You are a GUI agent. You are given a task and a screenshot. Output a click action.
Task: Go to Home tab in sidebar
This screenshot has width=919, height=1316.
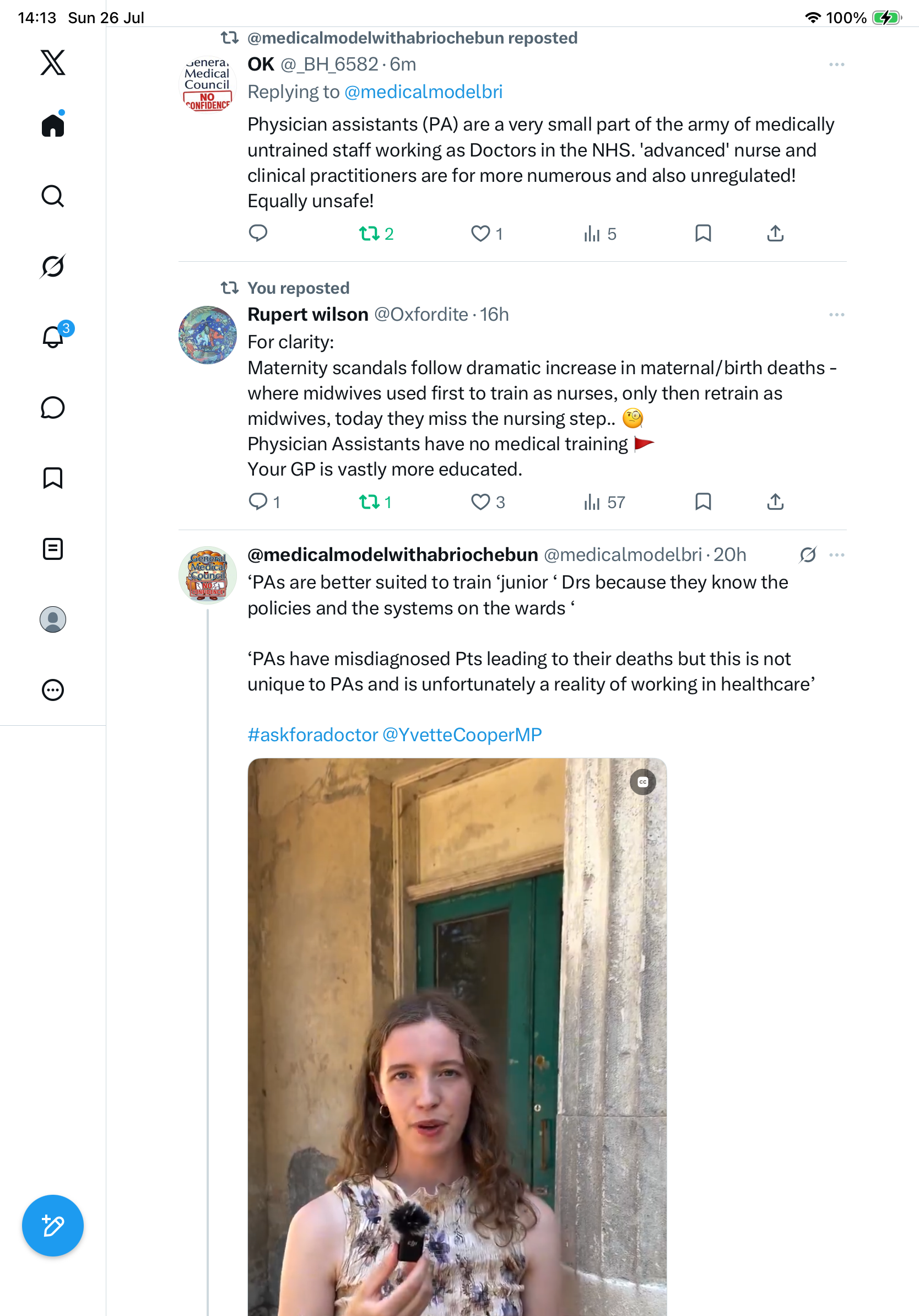[x=53, y=125]
